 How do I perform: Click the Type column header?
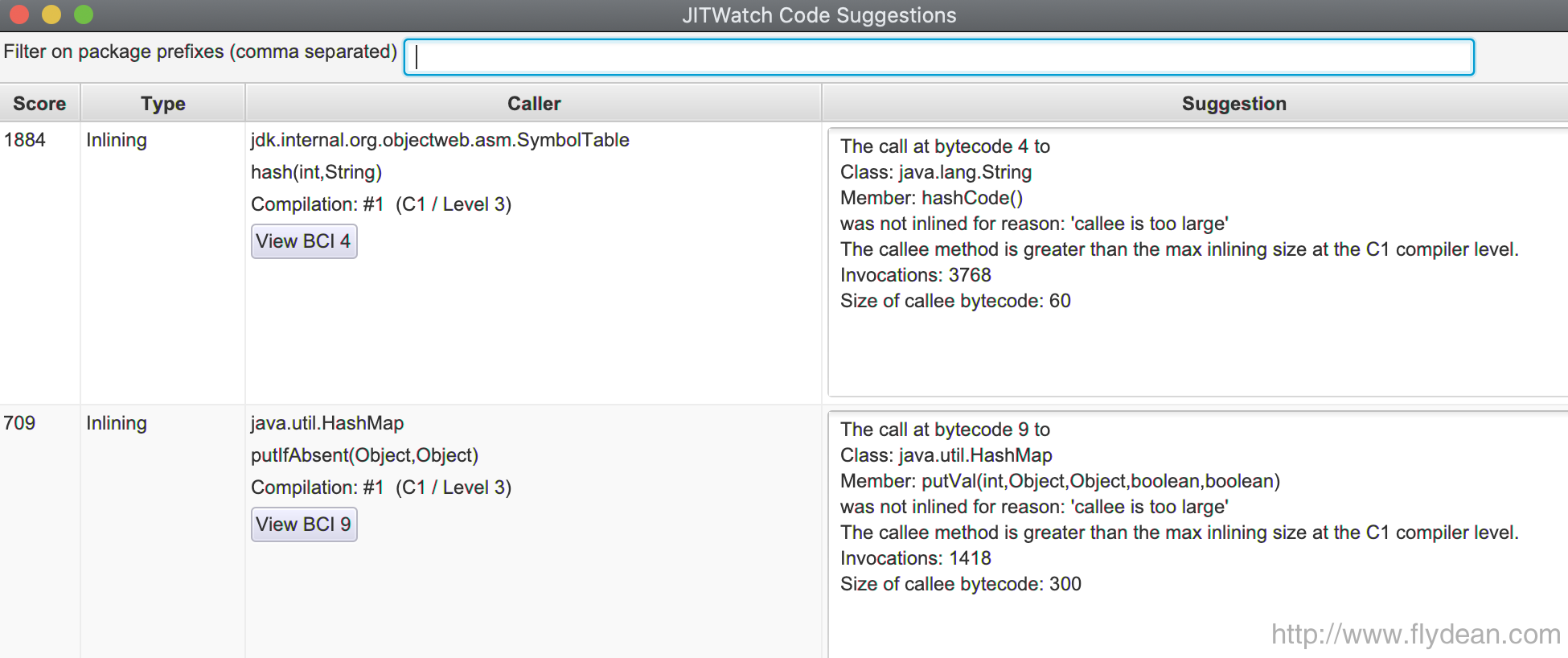(x=162, y=104)
